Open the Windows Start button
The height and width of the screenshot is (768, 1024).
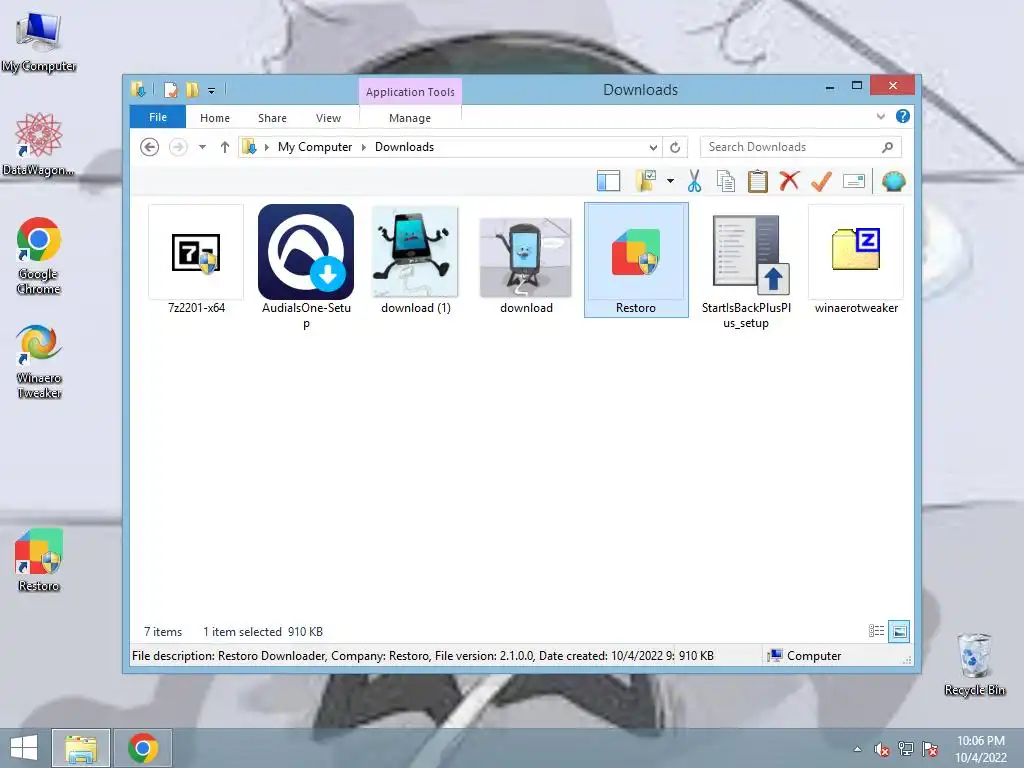tap(24, 748)
